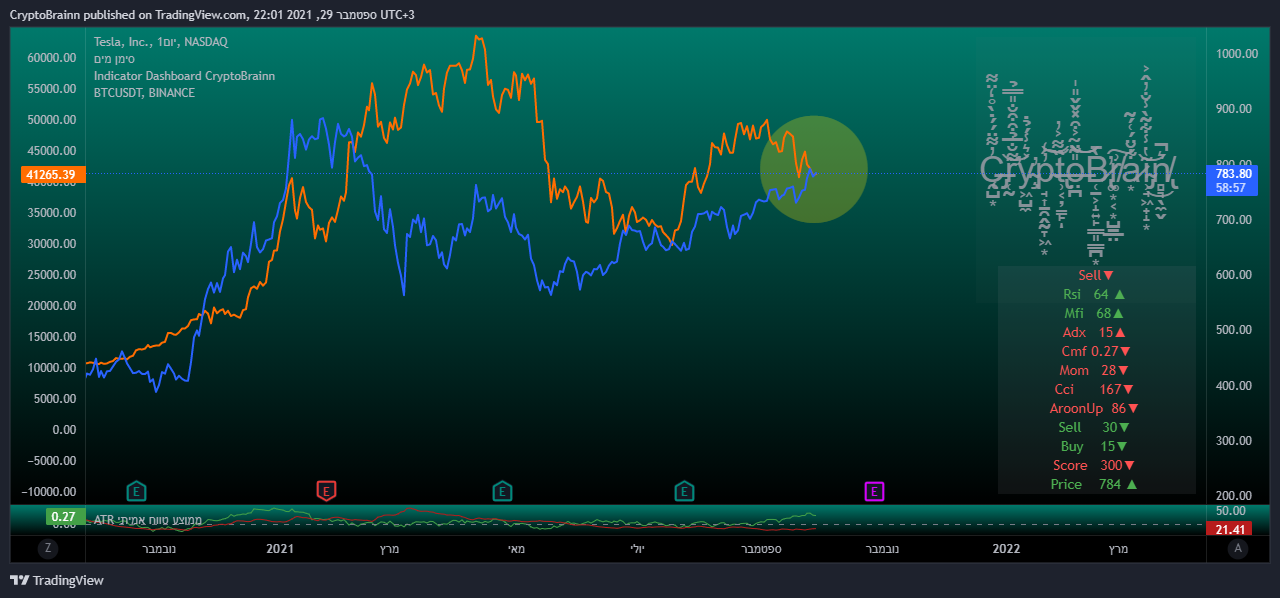Select the teal E earnings marker between יולי and ספטמבר
This screenshot has width=1280, height=598.
684,491
